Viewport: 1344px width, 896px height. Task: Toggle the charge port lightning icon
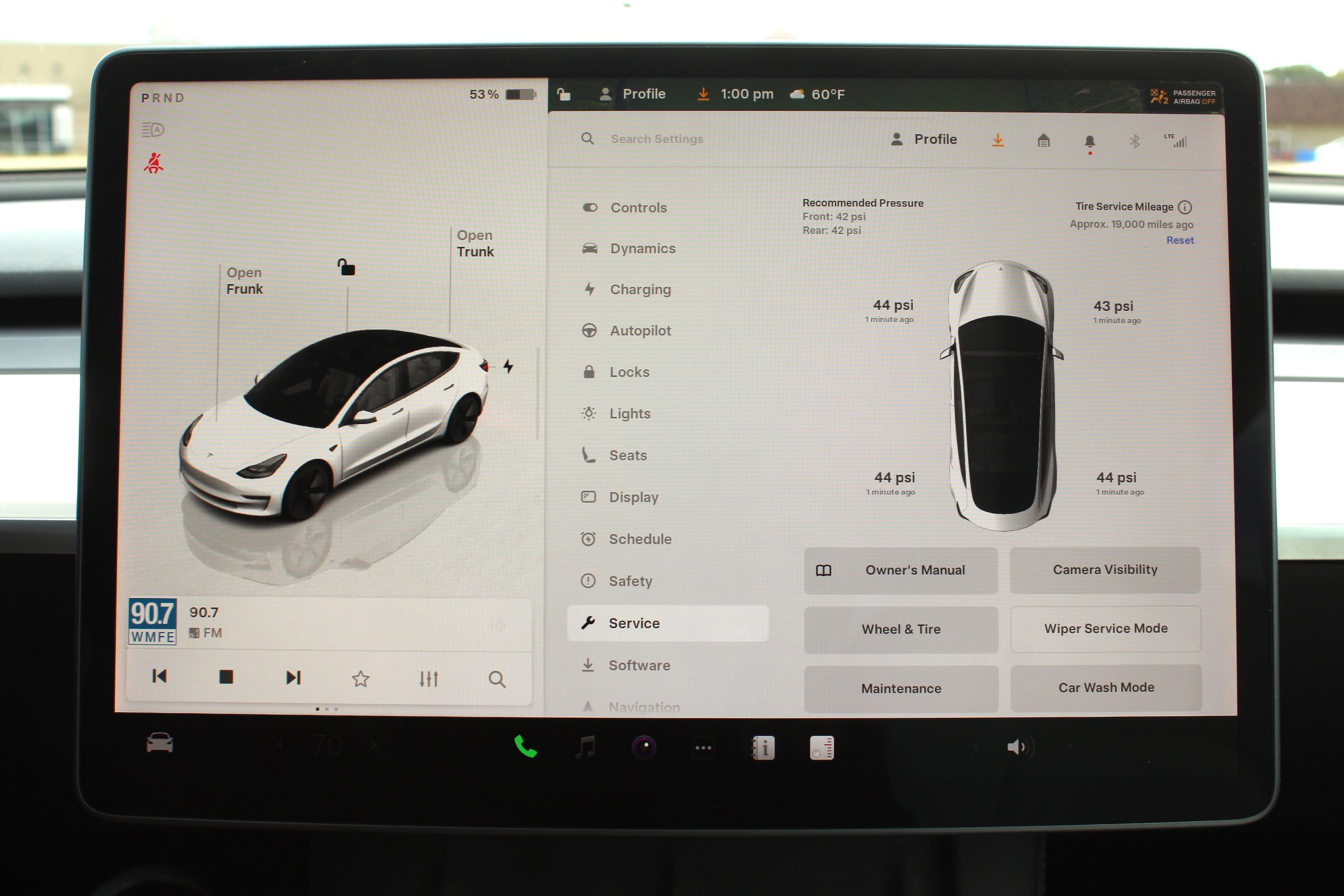[x=508, y=366]
